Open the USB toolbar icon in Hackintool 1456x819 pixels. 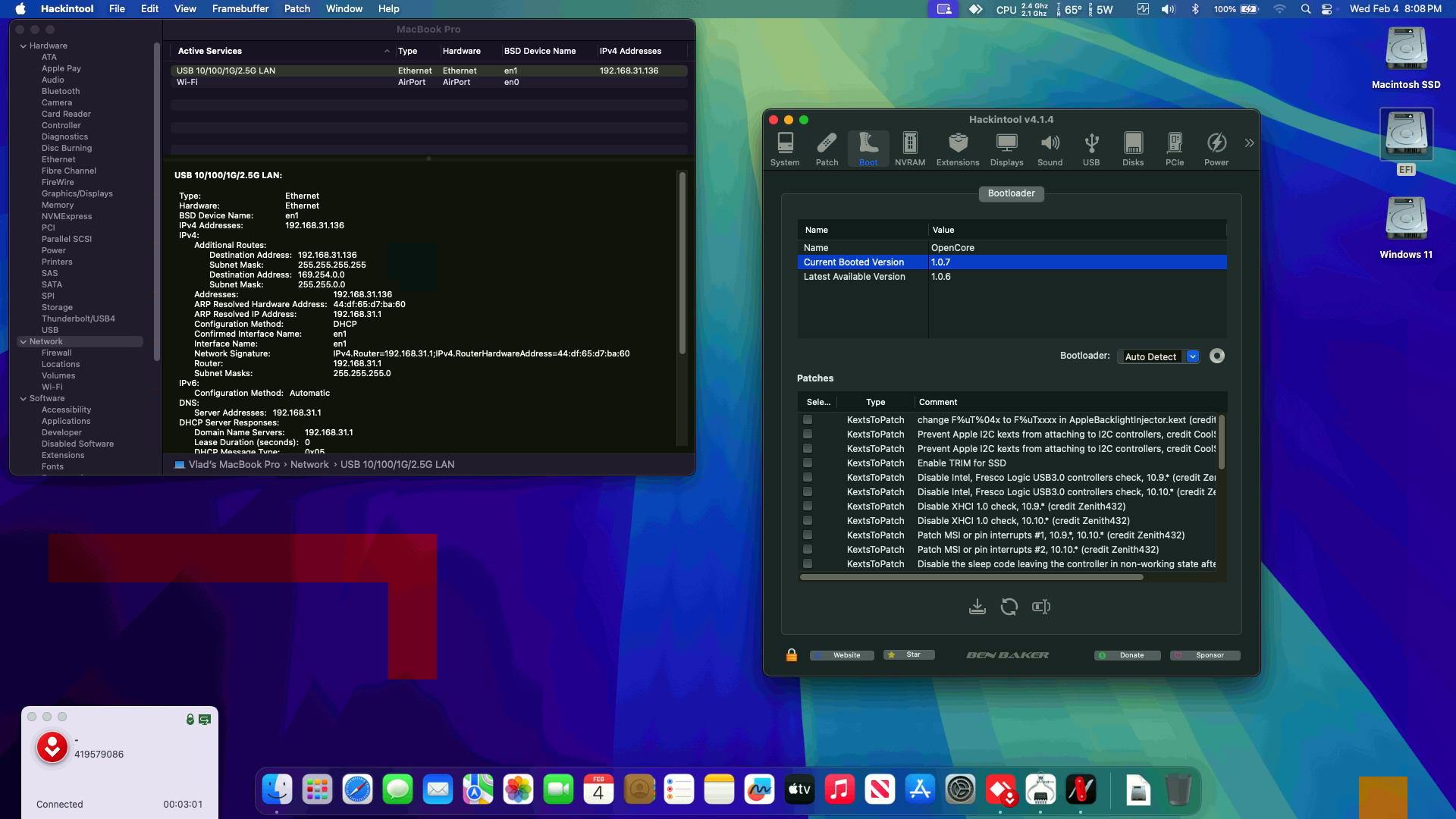click(x=1091, y=149)
